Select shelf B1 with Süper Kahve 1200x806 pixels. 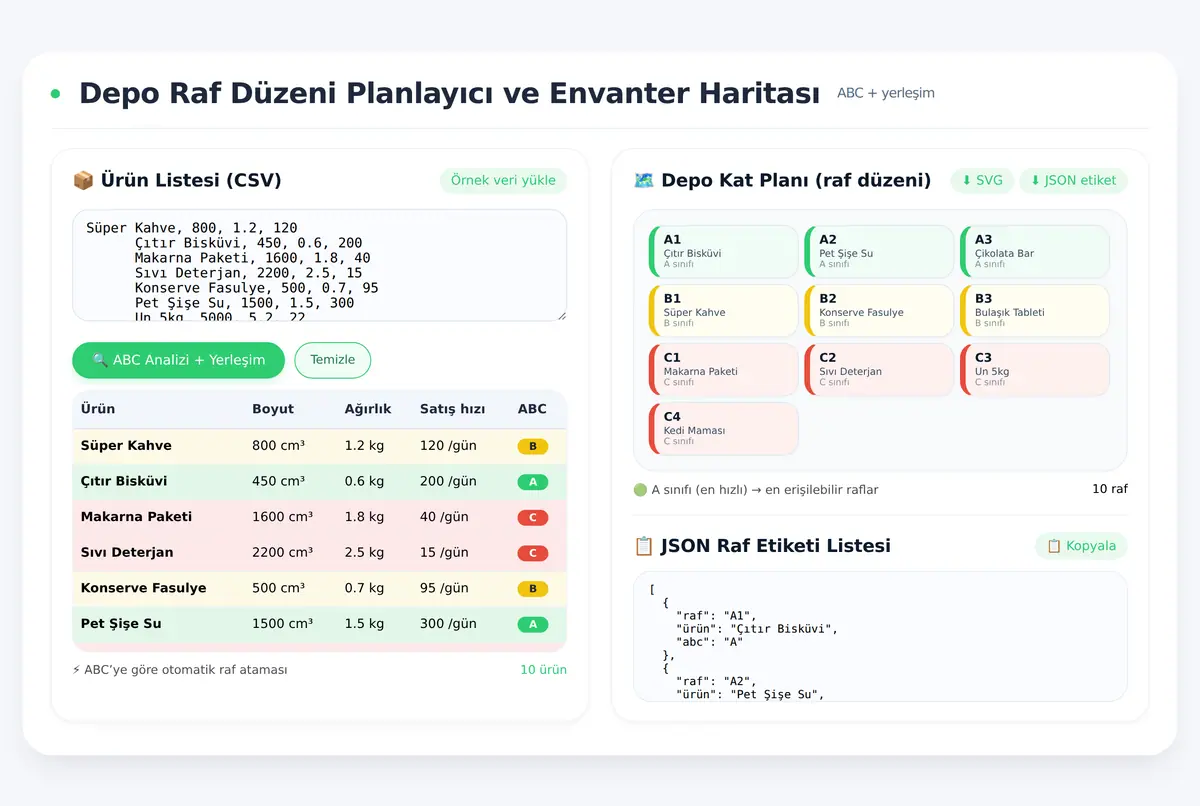pos(724,311)
